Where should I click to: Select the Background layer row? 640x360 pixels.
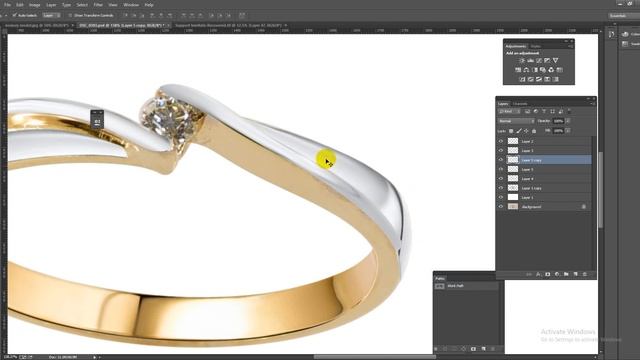click(544, 207)
